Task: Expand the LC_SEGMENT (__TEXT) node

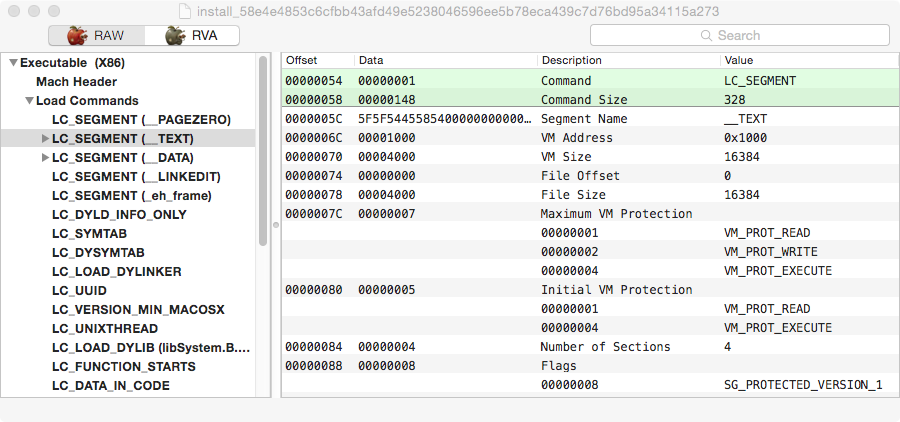Action: (45, 139)
